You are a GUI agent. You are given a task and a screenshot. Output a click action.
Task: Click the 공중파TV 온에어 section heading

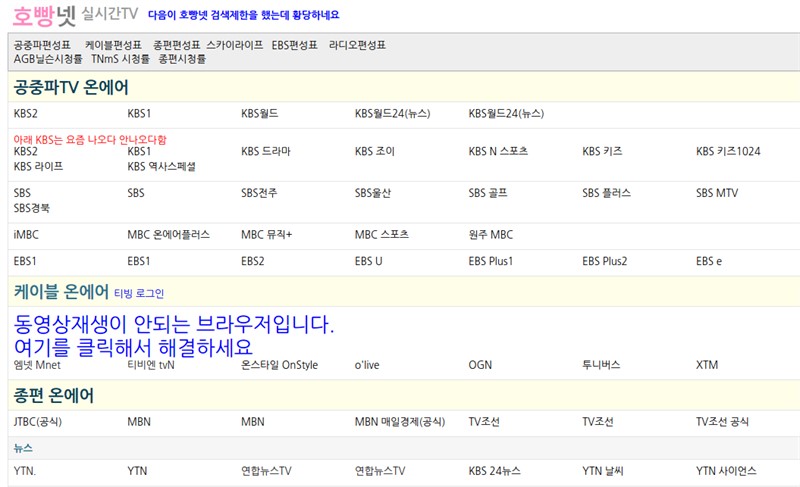[71, 87]
